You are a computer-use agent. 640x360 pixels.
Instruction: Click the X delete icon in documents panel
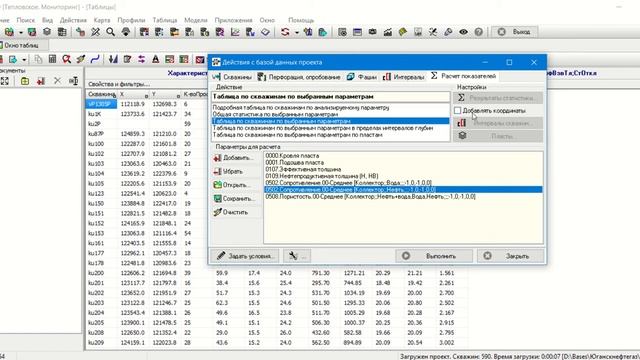click(x=57, y=81)
